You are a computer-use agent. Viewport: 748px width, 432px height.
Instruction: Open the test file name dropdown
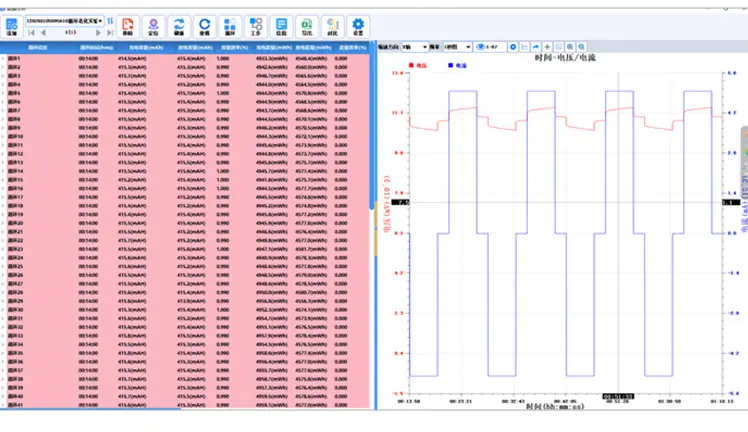tap(64, 21)
